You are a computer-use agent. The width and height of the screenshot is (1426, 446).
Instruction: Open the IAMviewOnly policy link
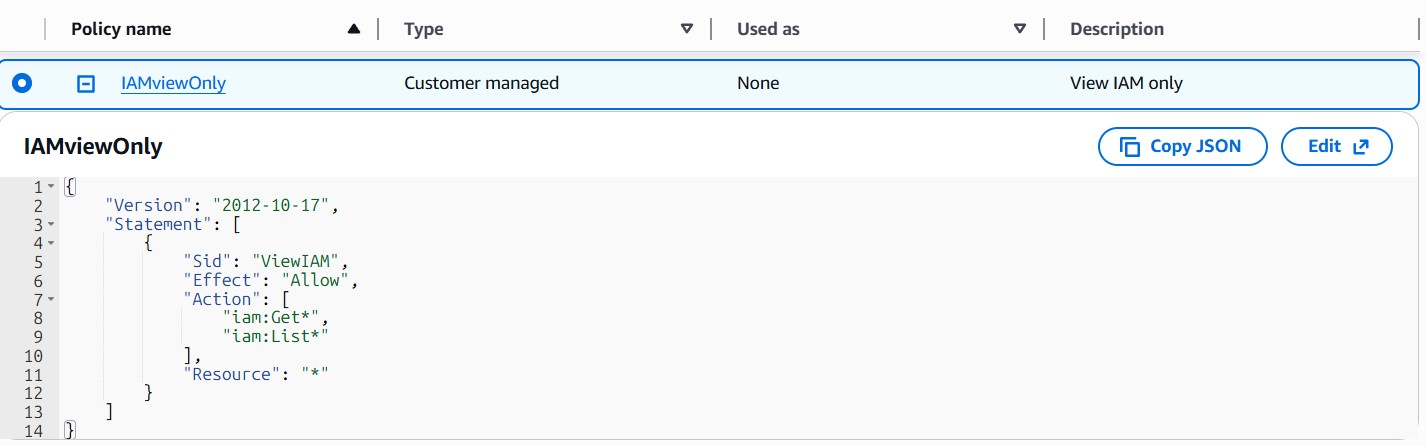(173, 84)
